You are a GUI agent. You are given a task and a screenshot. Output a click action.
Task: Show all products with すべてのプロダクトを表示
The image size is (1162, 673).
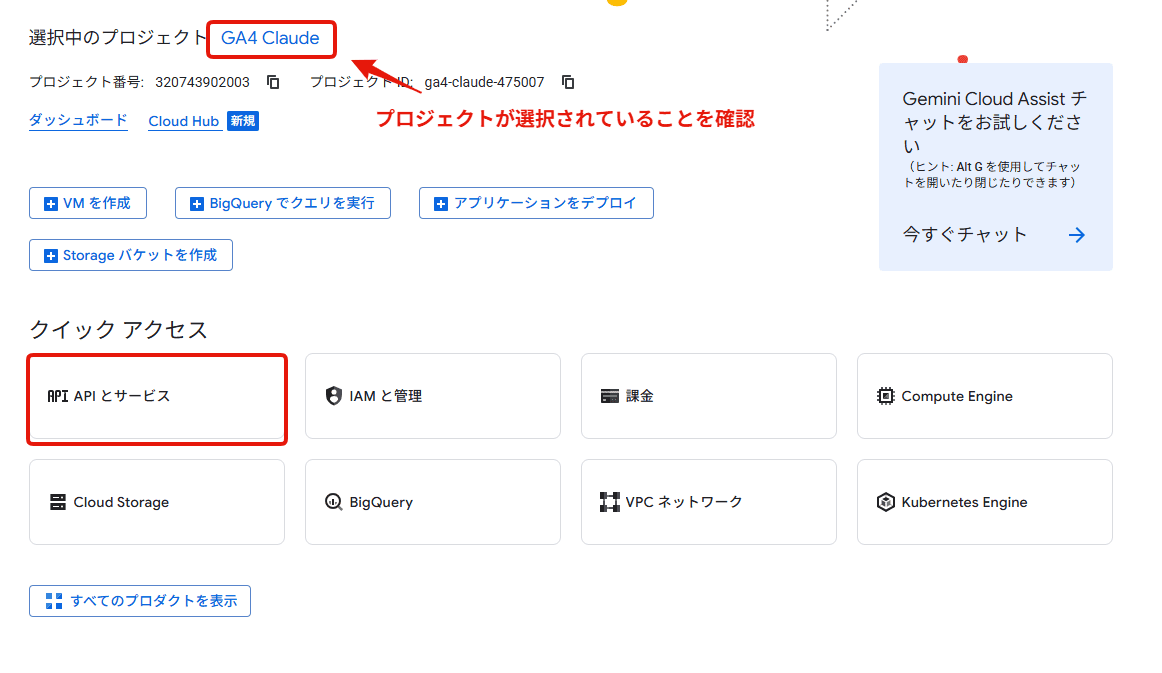point(140,601)
